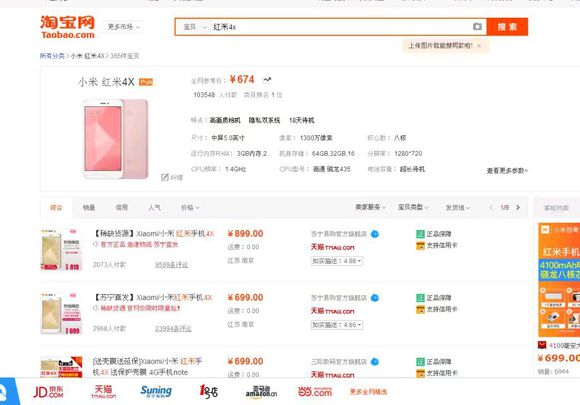Select the 信用 sort tab
580x405 pixels.
click(121, 207)
